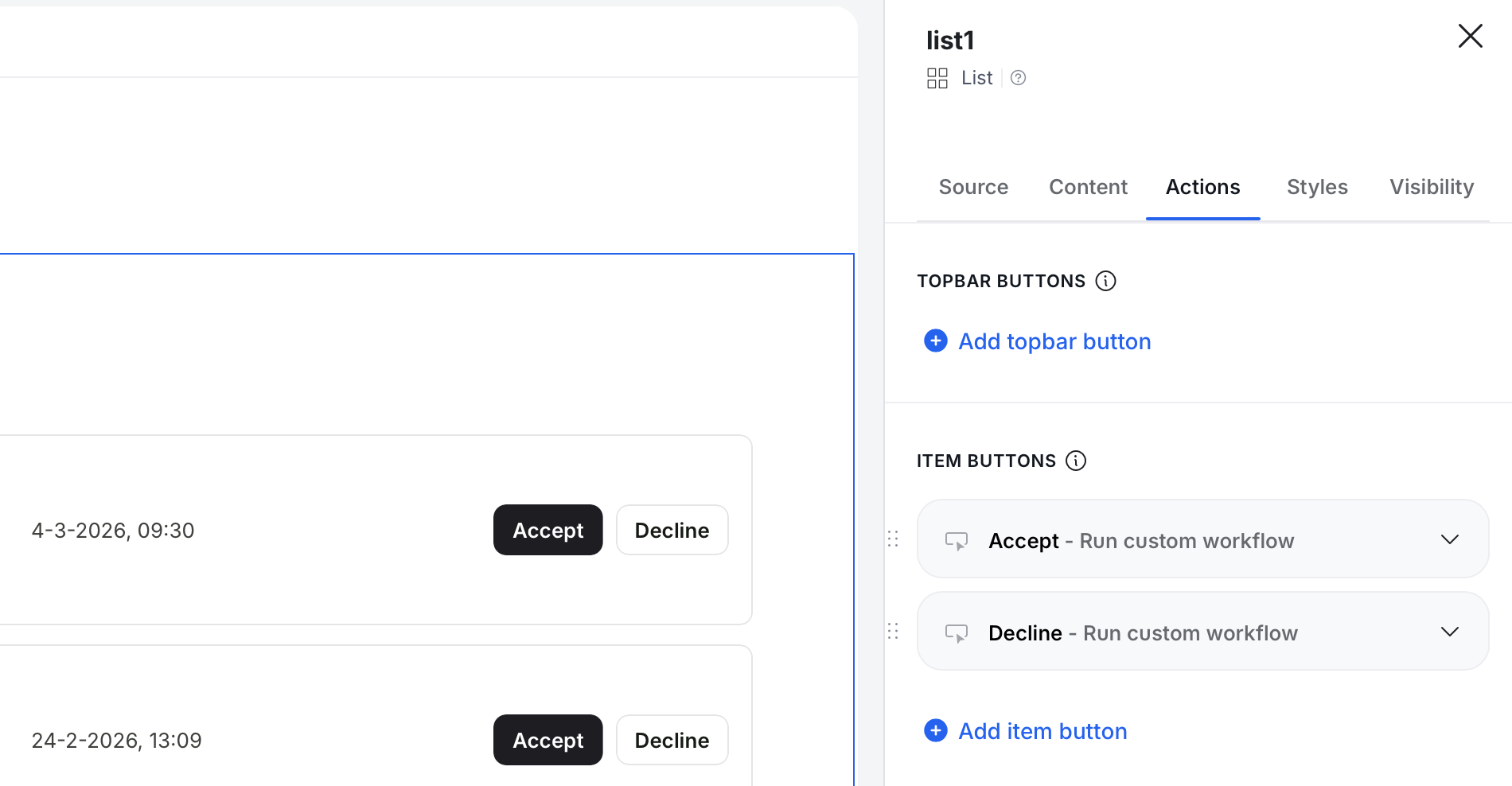The width and height of the screenshot is (1512, 786).
Task: Click the plus icon for Add item button
Action: pos(936,731)
